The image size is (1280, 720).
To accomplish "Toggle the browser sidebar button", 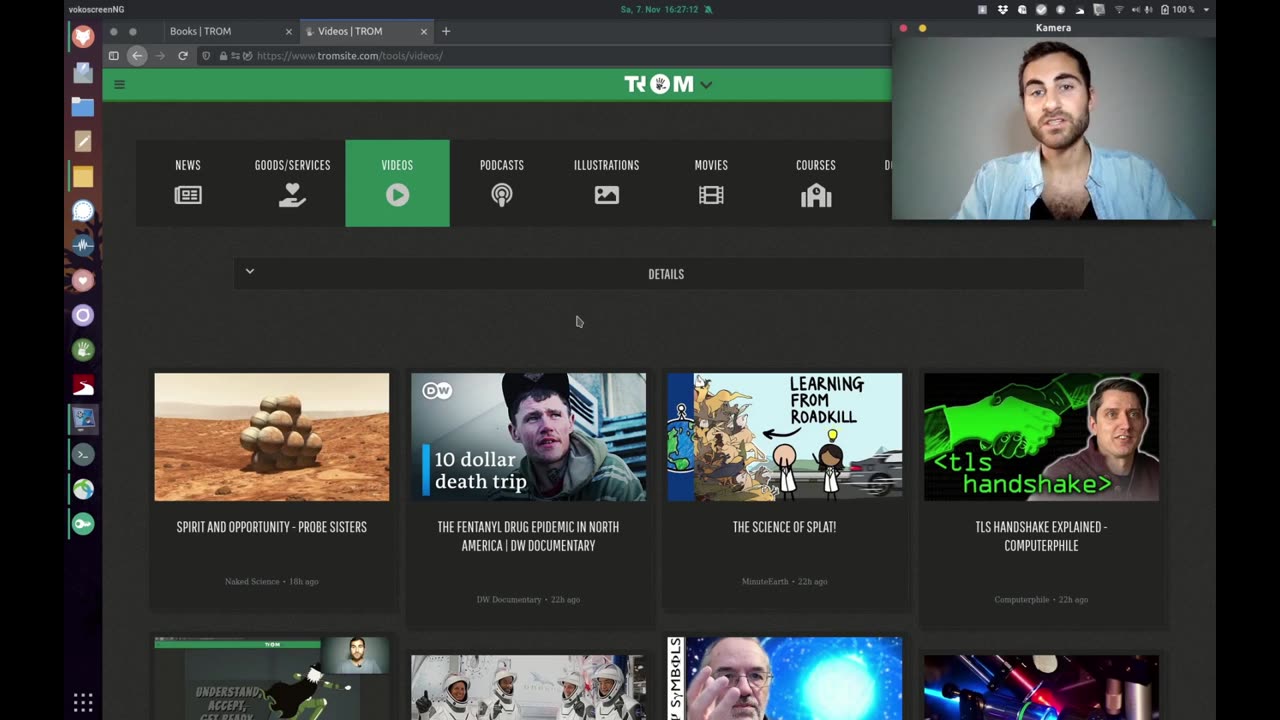I will 114,56.
